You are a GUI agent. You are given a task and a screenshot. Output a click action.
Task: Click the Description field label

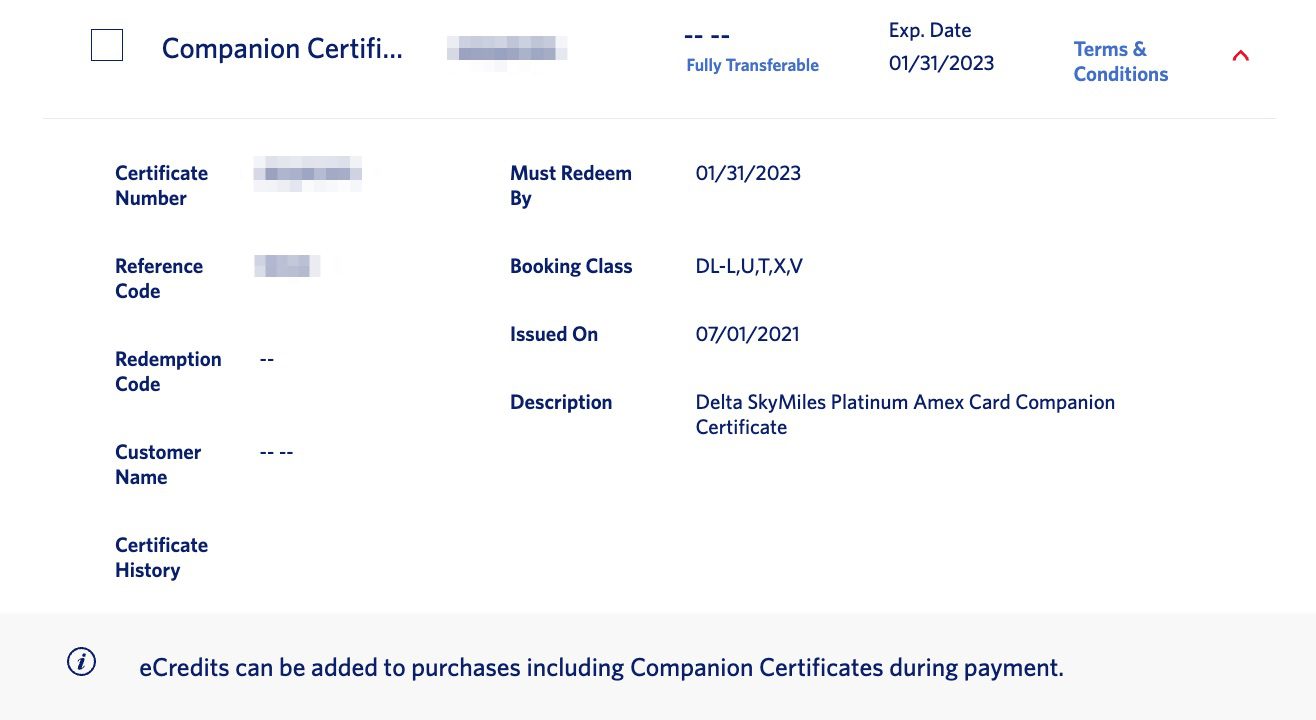561,402
